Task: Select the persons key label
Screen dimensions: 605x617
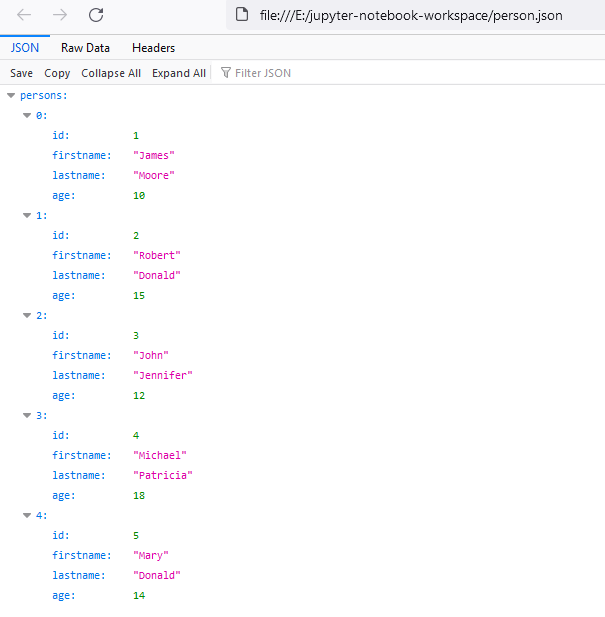Action: [x=44, y=96]
